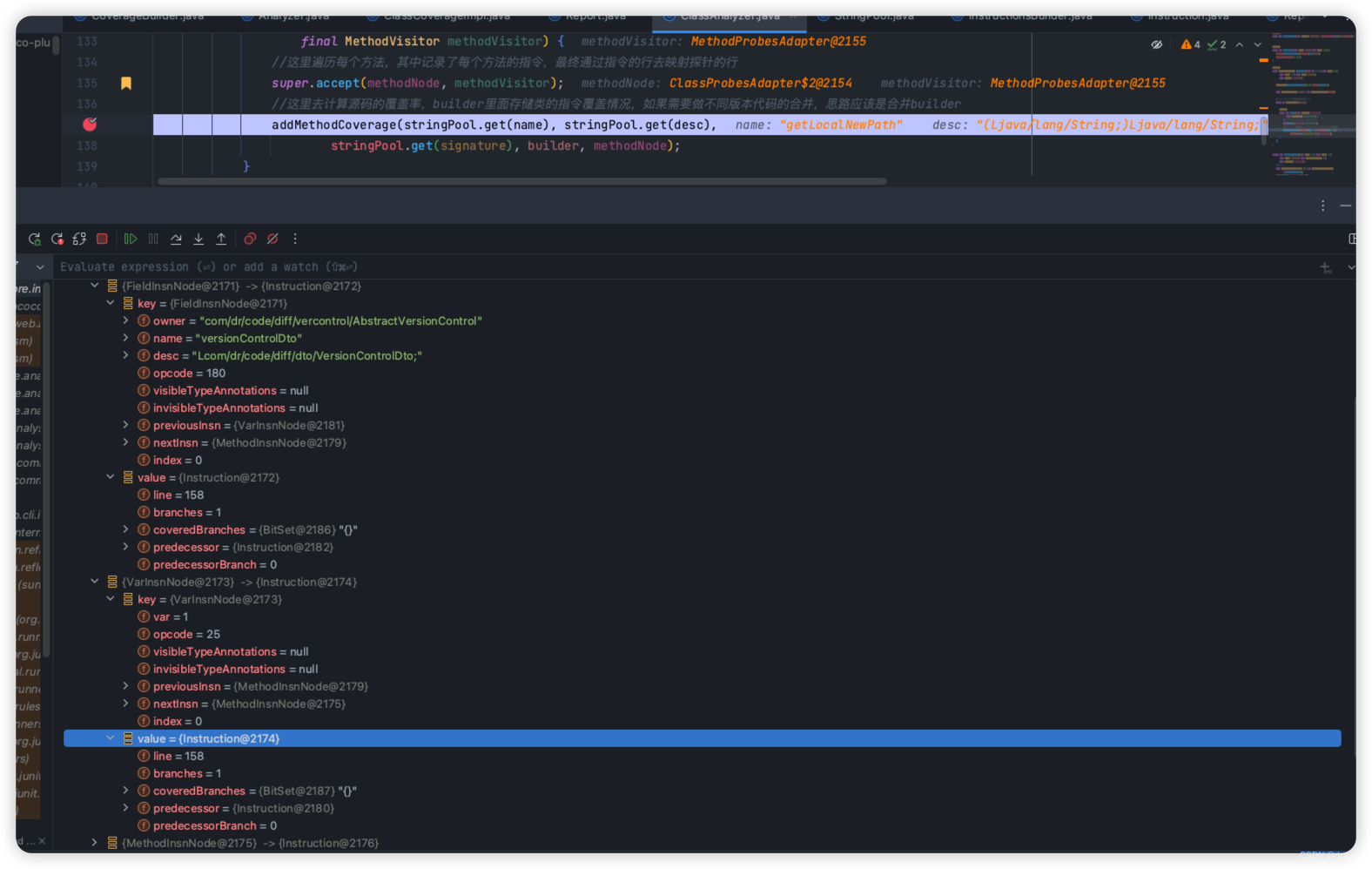Expand previousInsn = VarInsnNode@2181
Image resolution: width=1372 pixels, height=869 pixels.
[126, 425]
